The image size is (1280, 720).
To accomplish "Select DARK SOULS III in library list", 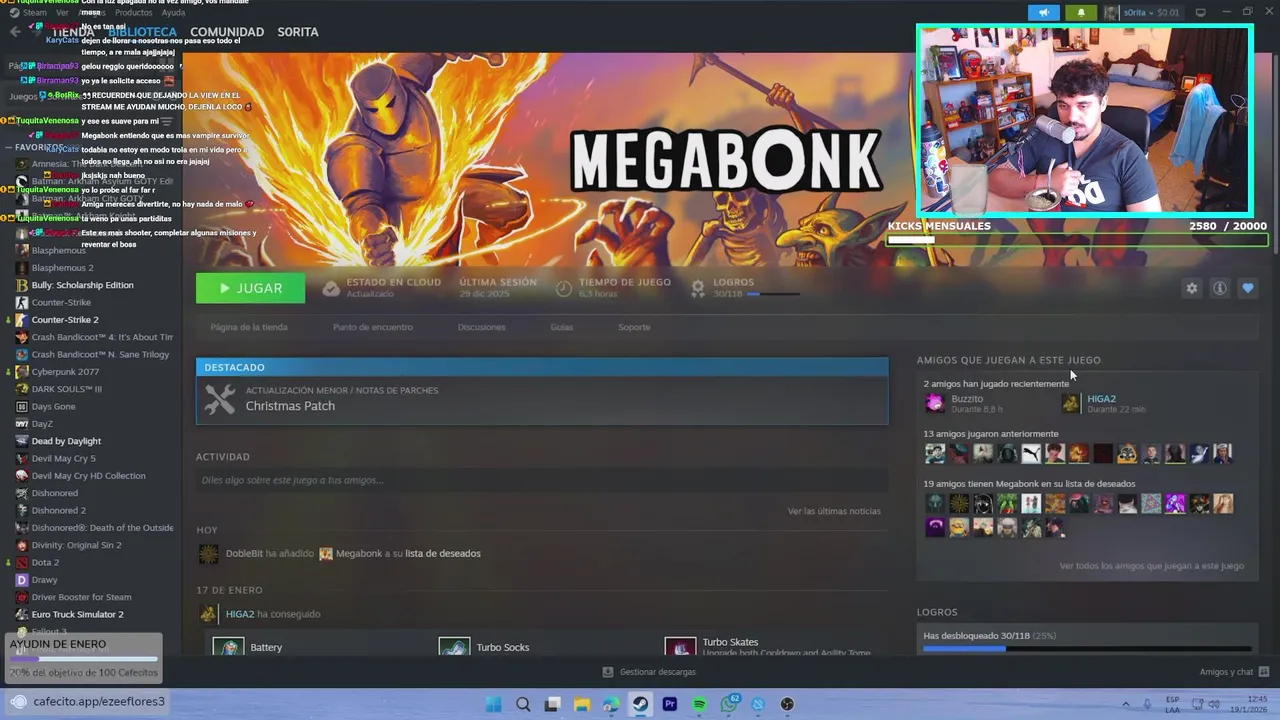I will 67,389.
